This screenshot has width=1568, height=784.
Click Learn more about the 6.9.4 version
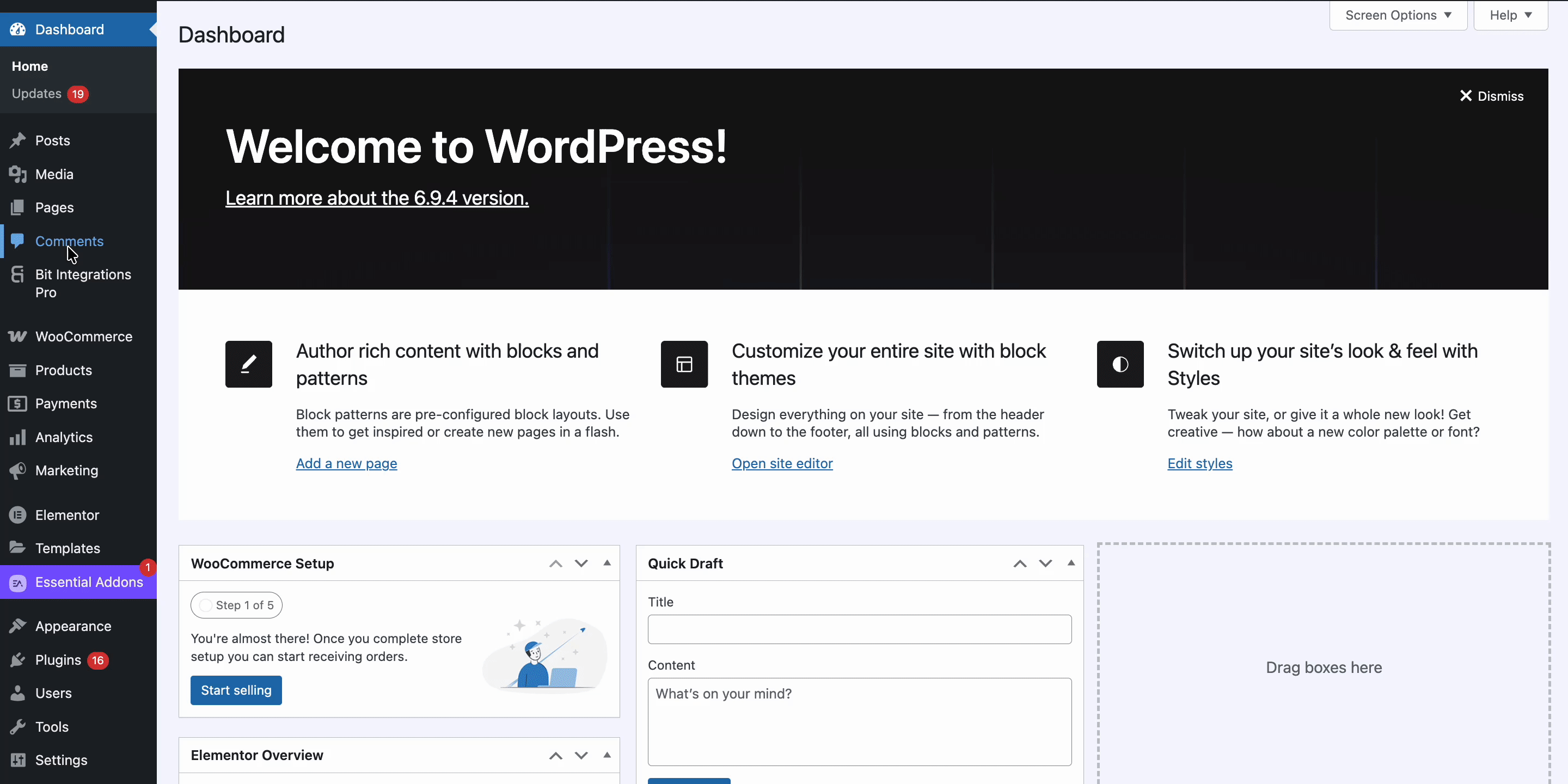(377, 198)
